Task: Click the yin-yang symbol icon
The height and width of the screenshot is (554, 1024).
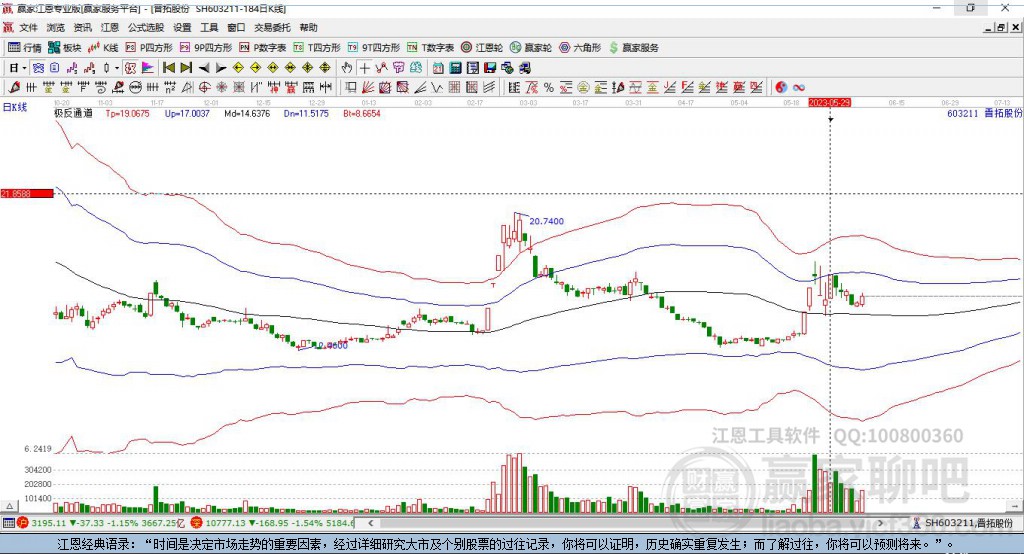Action: [x=781, y=87]
